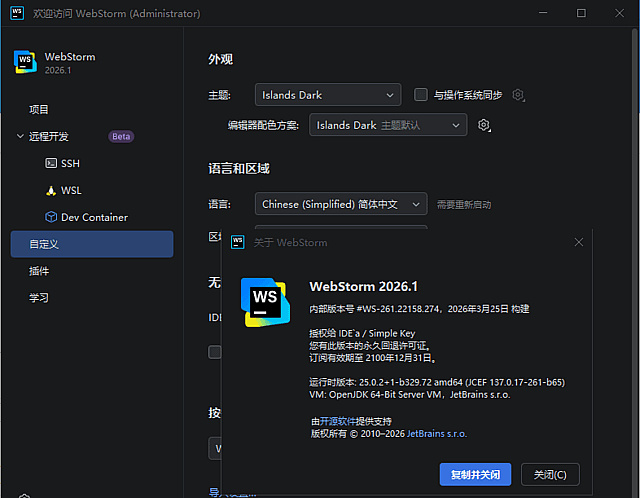Image resolution: width=640 pixels, height=498 pixels.
Task: Select the 项目 (Projects) sidebar item
Action: [x=92, y=109]
